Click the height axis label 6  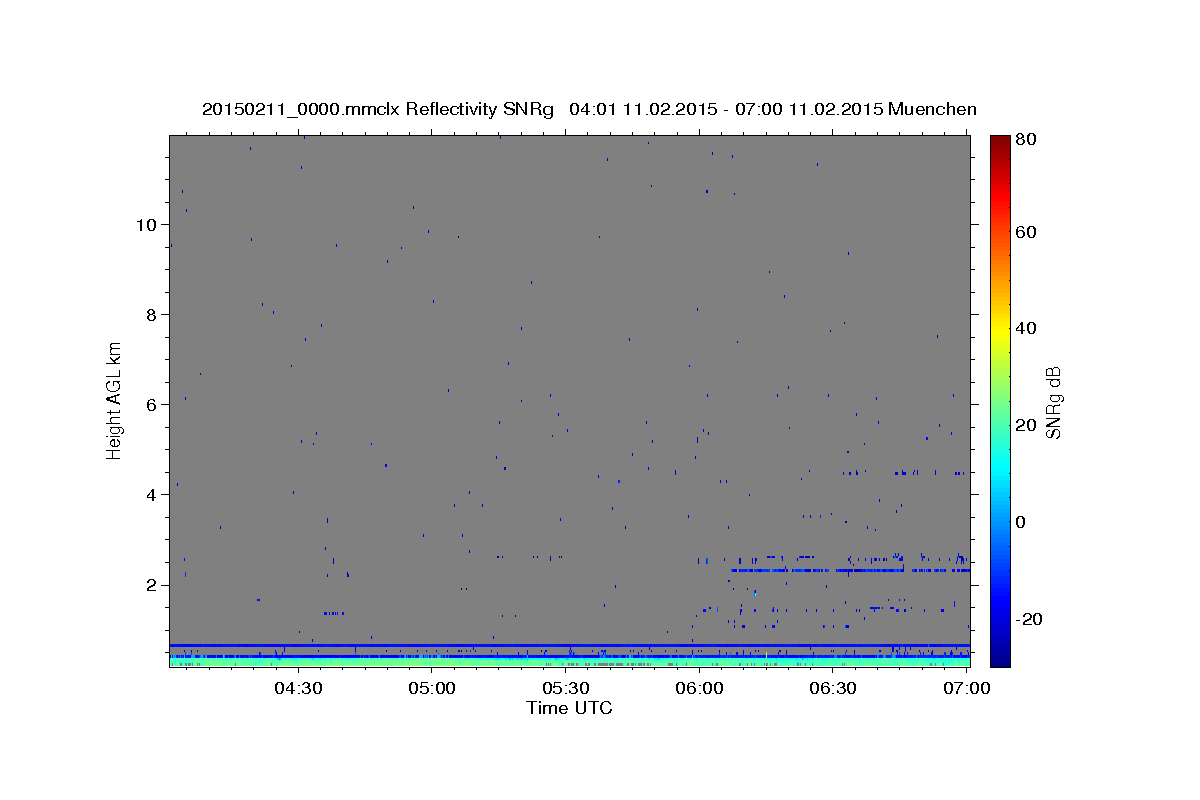coord(150,404)
